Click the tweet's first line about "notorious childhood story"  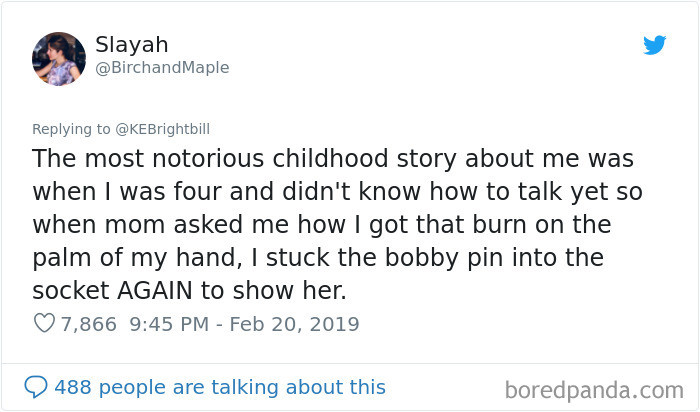[x=332, y=159]
